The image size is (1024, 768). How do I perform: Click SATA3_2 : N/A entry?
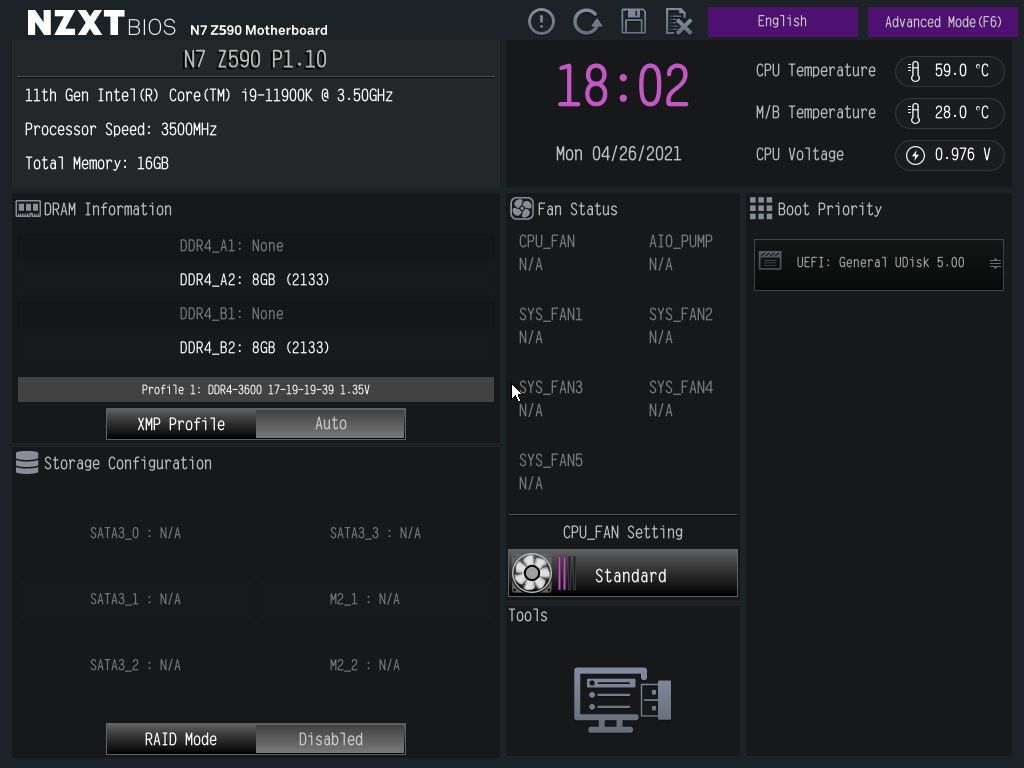click(135, 665)
